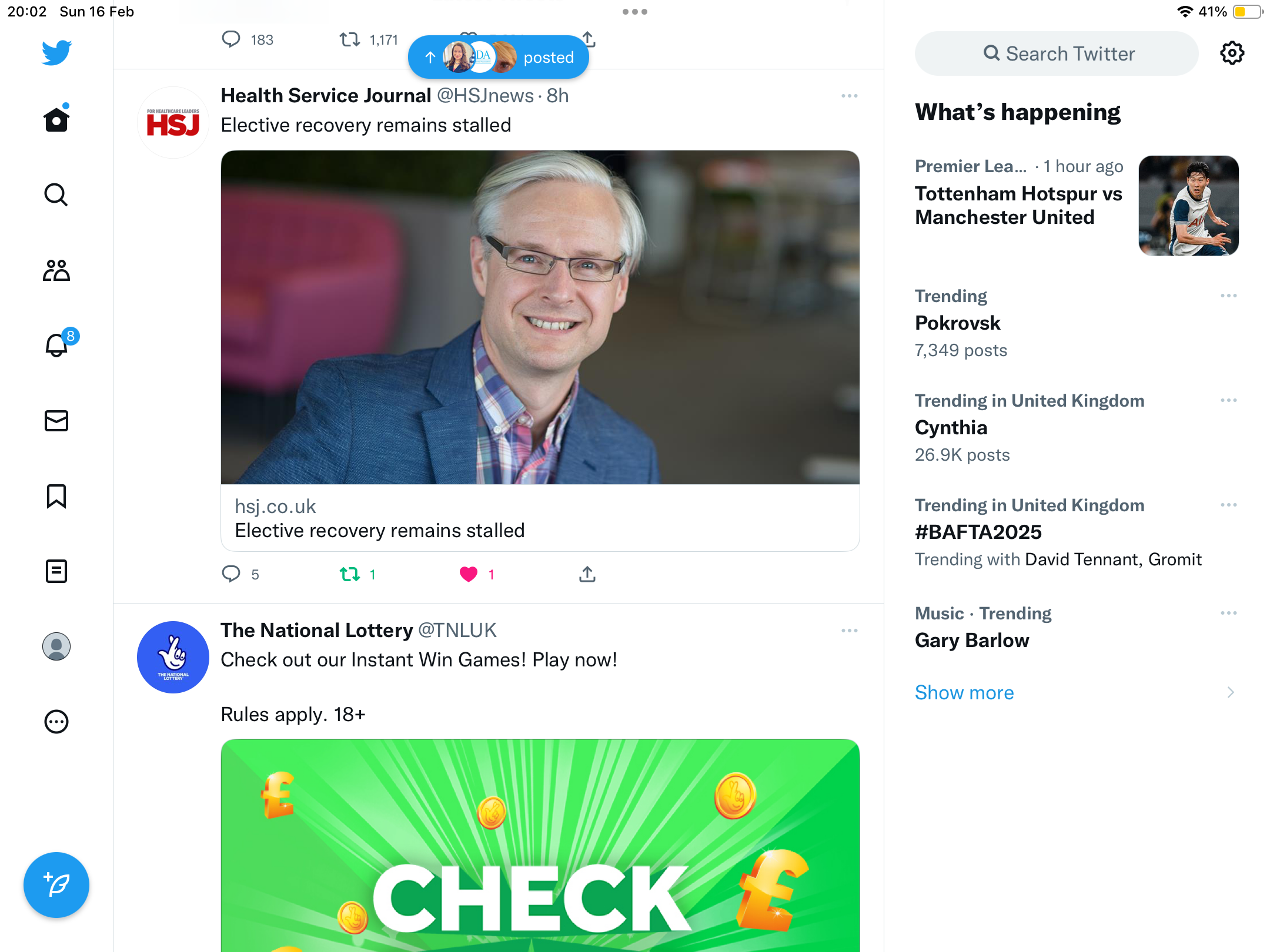Open more options on National Lottery tweet
The width and height of the screenshot is (1270, 952).
click(849, 631)
